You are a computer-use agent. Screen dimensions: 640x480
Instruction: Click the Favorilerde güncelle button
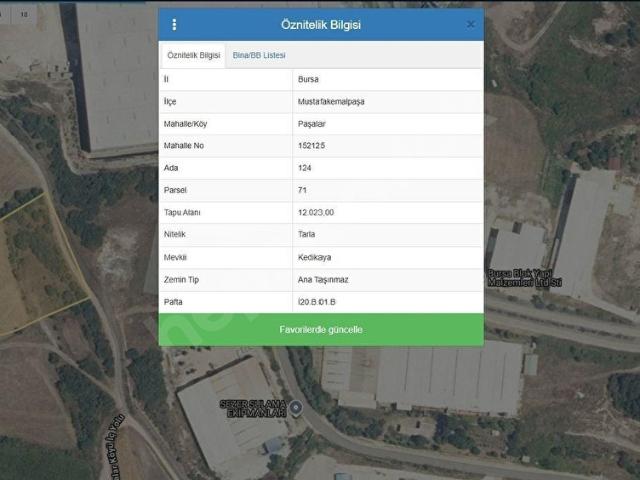(x=321, y=329)
